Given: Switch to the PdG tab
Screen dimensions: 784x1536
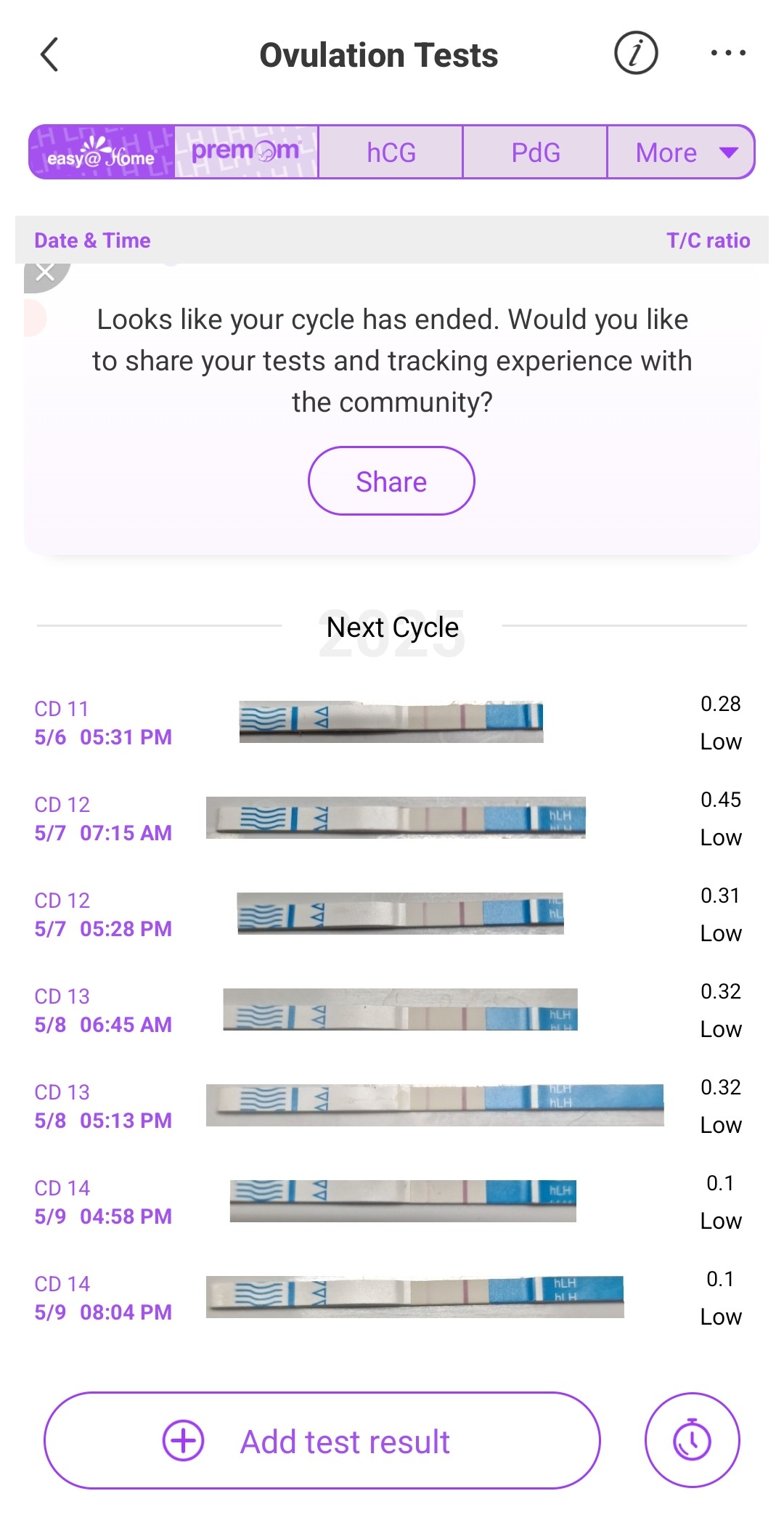Looking at the screenshot, I should click(535, 153).
